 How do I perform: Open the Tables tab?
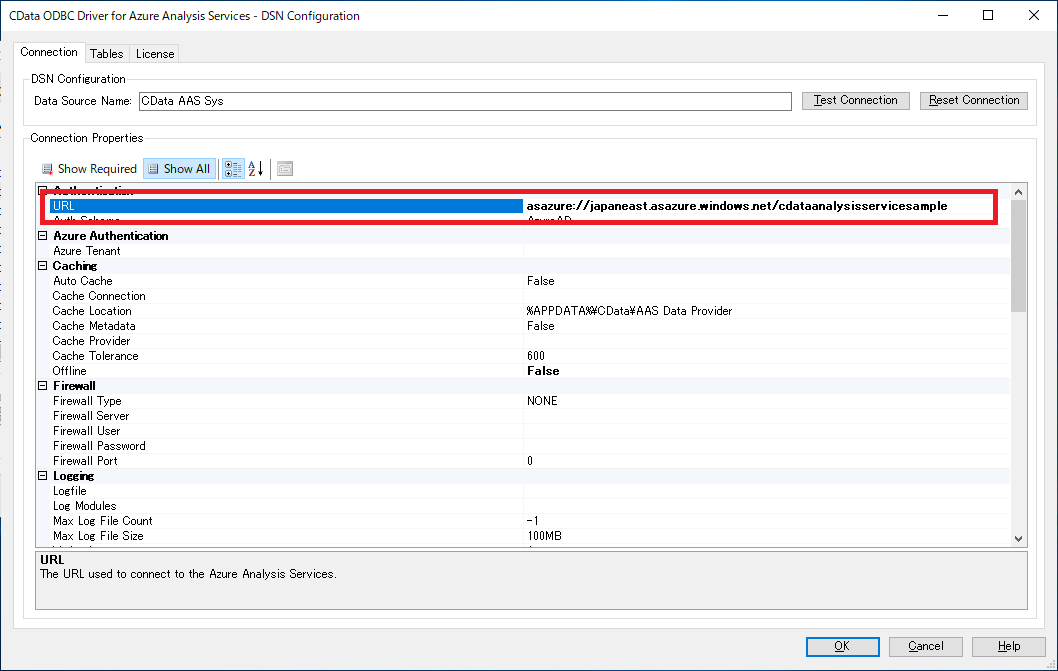click(x=107, y=54)
